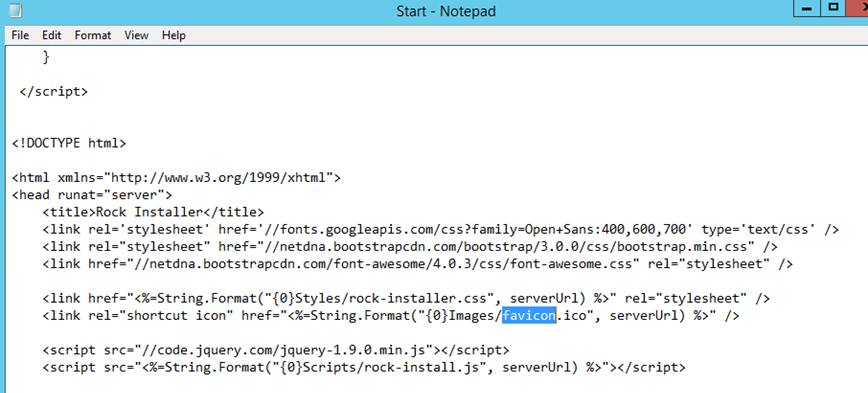Click the fonts.googleapis.com stylesheet link line
This screenshot has width=868, height=393.
coord(441,230)
